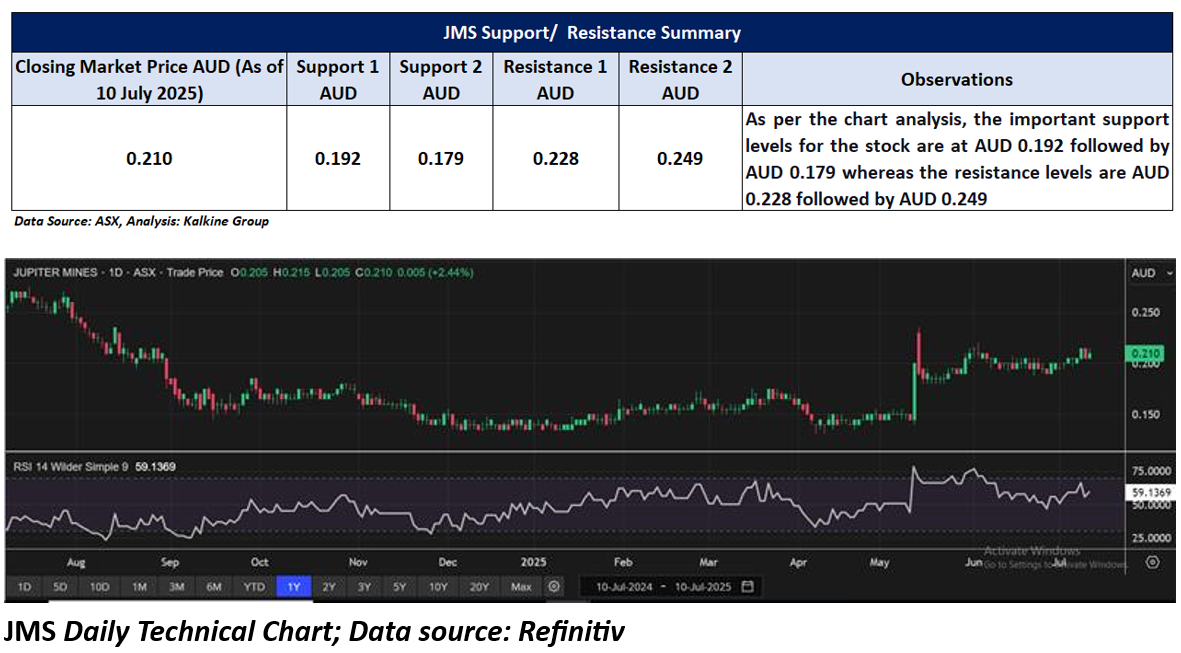The height and width of the screenshot is (653, 1181).
Task: Click the Dec label on time axis
Action: (448, 563)
